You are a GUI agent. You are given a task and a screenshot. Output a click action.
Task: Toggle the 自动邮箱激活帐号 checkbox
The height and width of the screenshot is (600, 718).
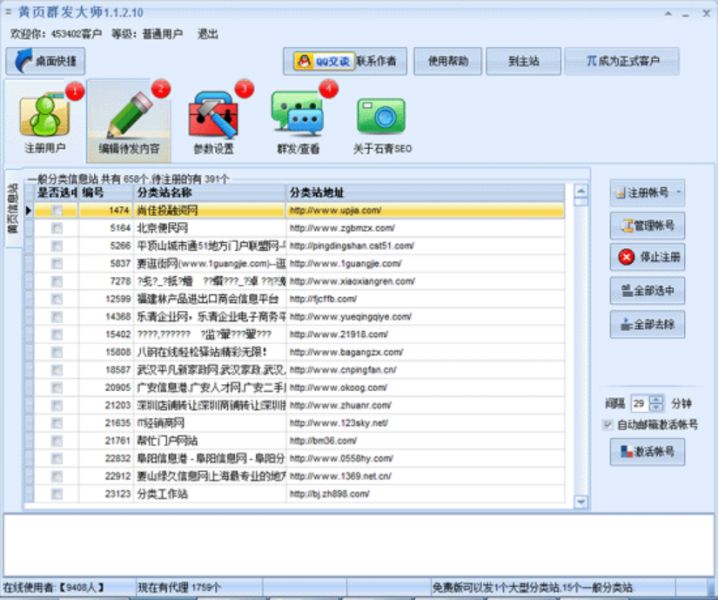pyautogui.click(x=609, y=424)
